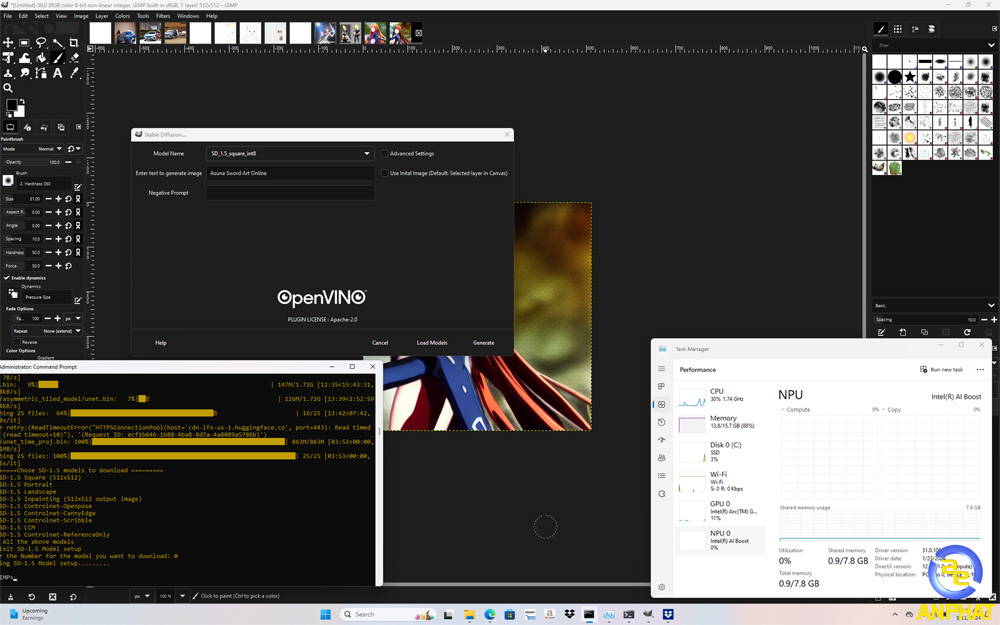Screen dimensions: 1000x625
Task: Select the Paintbrush tool
Action: coord(57,58)
